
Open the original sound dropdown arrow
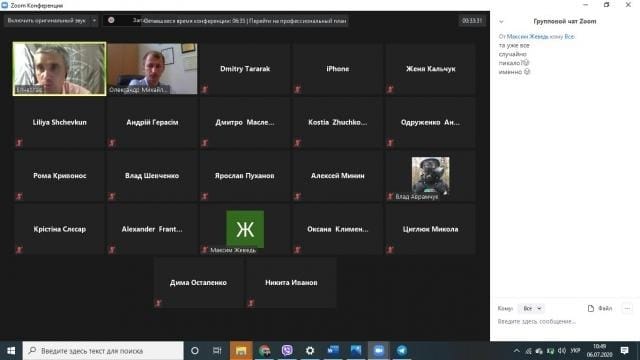[x=94, y=20]
